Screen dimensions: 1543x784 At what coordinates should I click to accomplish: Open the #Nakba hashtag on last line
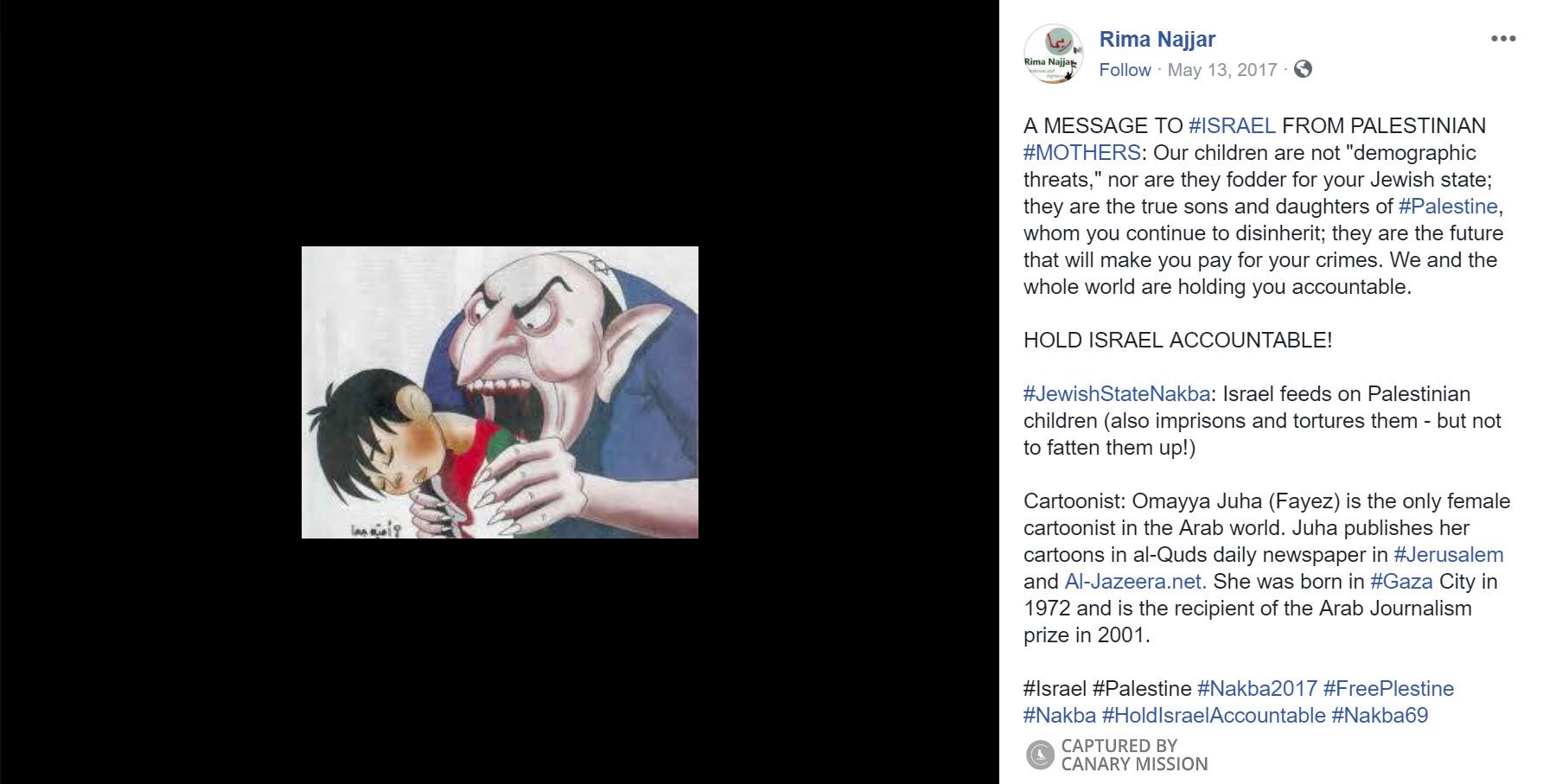[1060, 715]
